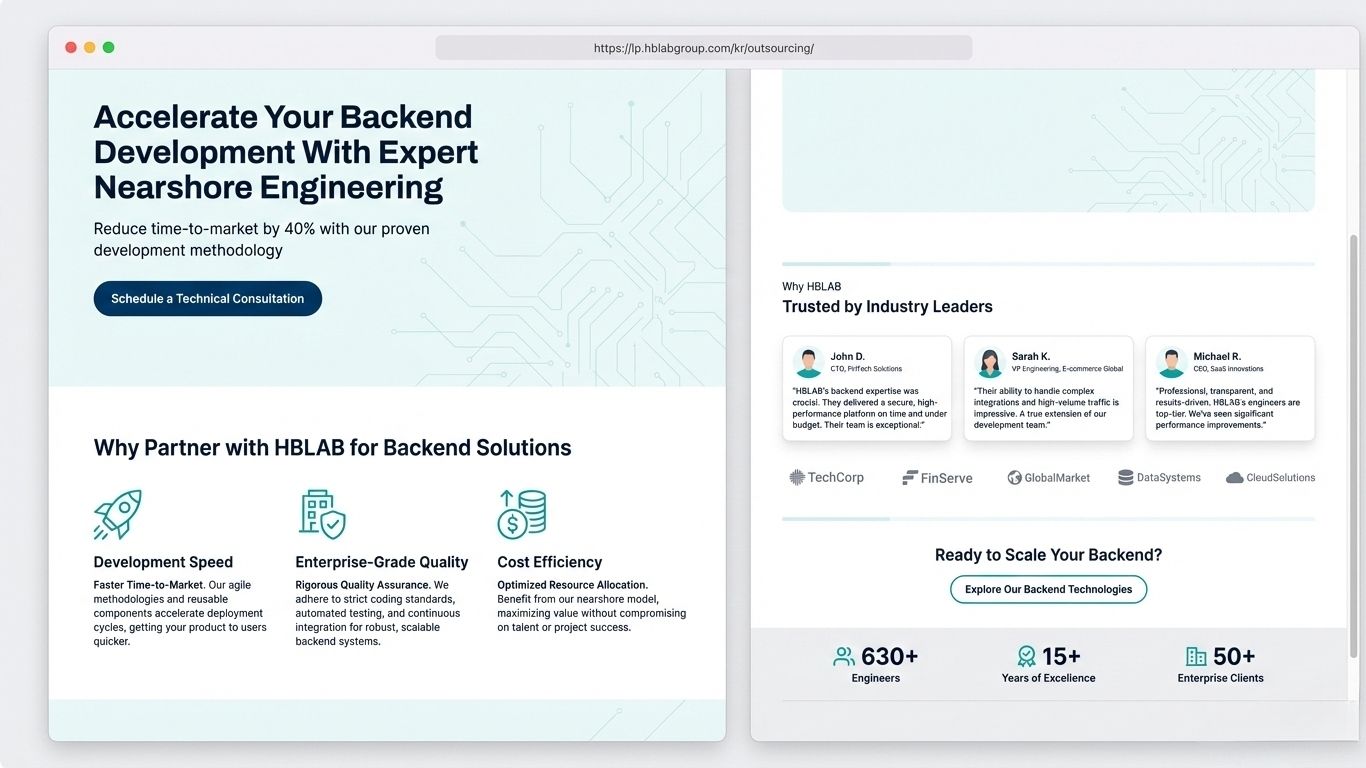This screenshot has width=1366, height=768.
Task: Click the Cost Efficiency dollar coins icon
Action: pyautogui.click(x=521, y=512)
